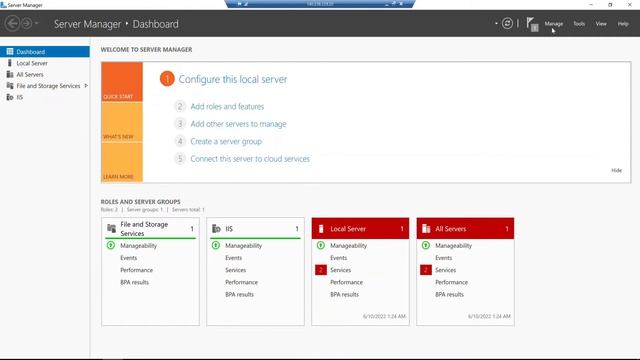640x360 pixels.
Task: Click the back navigation arrow
Action: (x=12, y=23)
